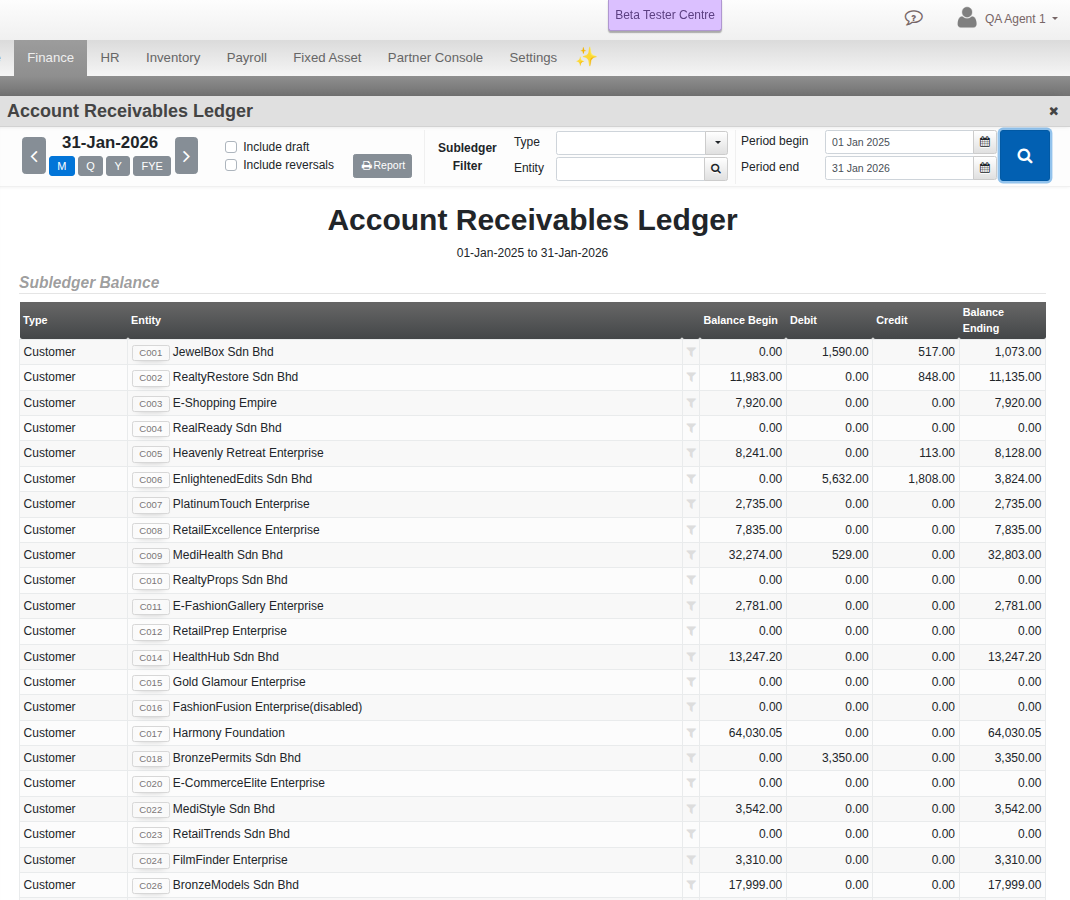Click the C017 entity code badge
Viewport: 1070px width, 900px height.
pyautogui.click(x=151, y=734)
